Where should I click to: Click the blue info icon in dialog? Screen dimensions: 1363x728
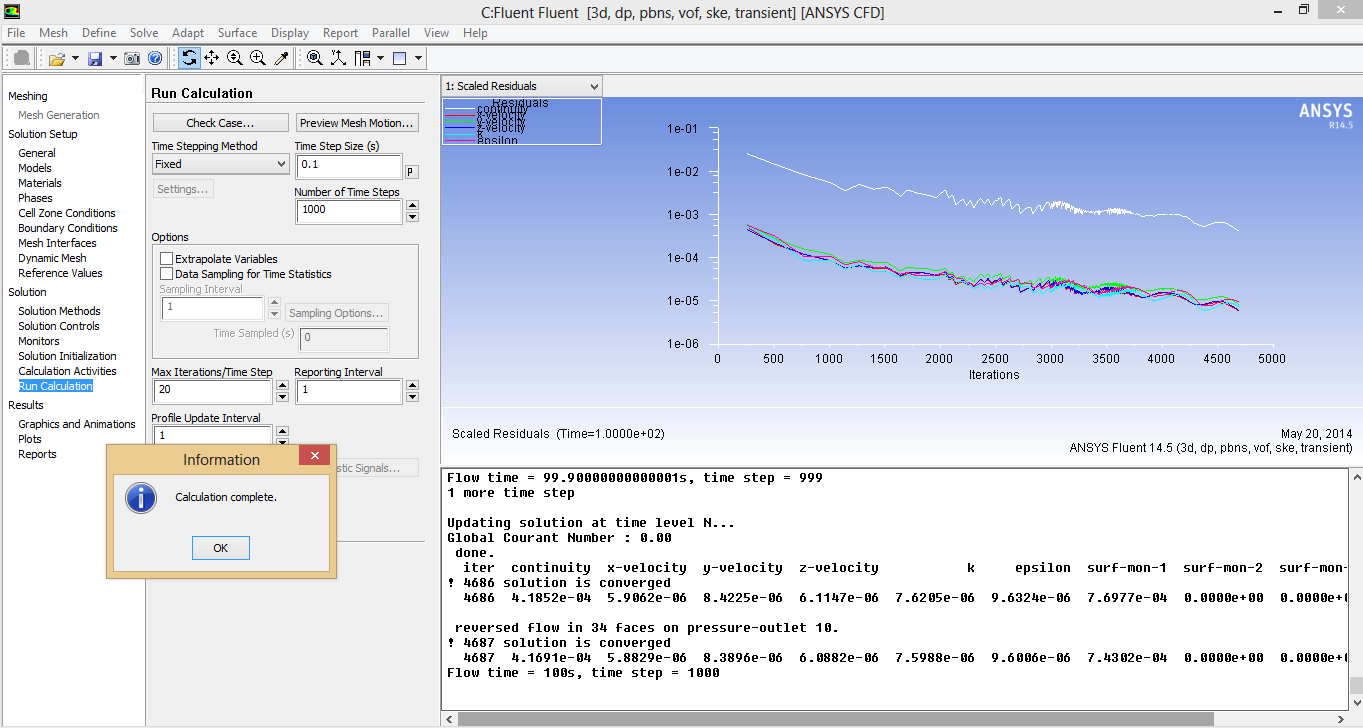tap(141, 497)
